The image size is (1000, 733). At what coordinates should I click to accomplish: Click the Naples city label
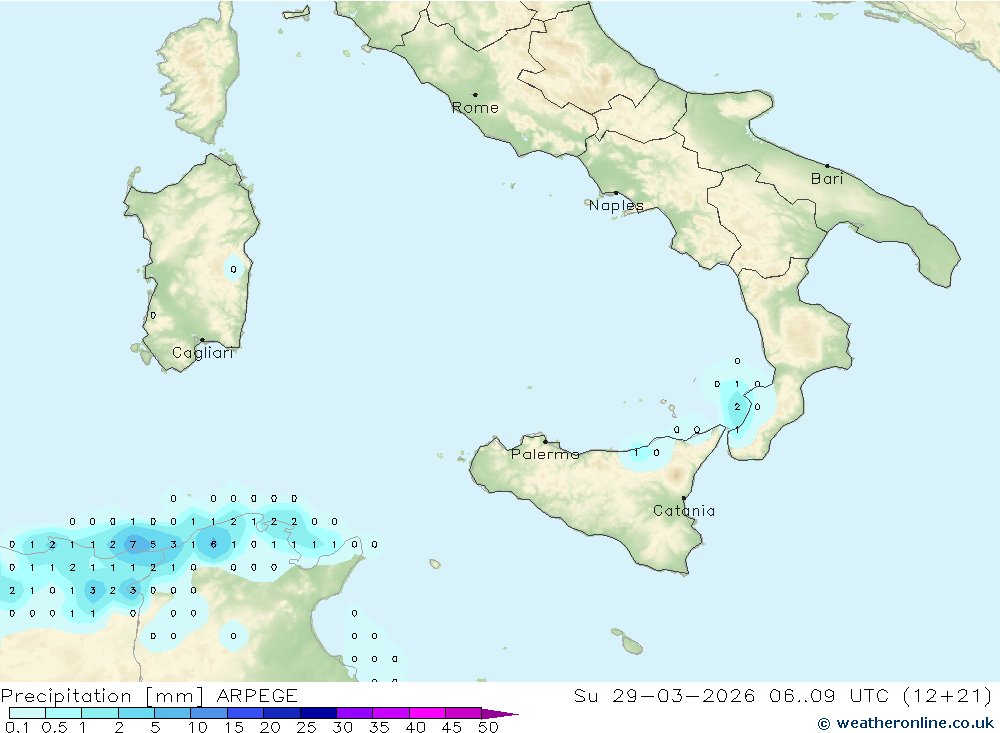click(x=616, y=205)
